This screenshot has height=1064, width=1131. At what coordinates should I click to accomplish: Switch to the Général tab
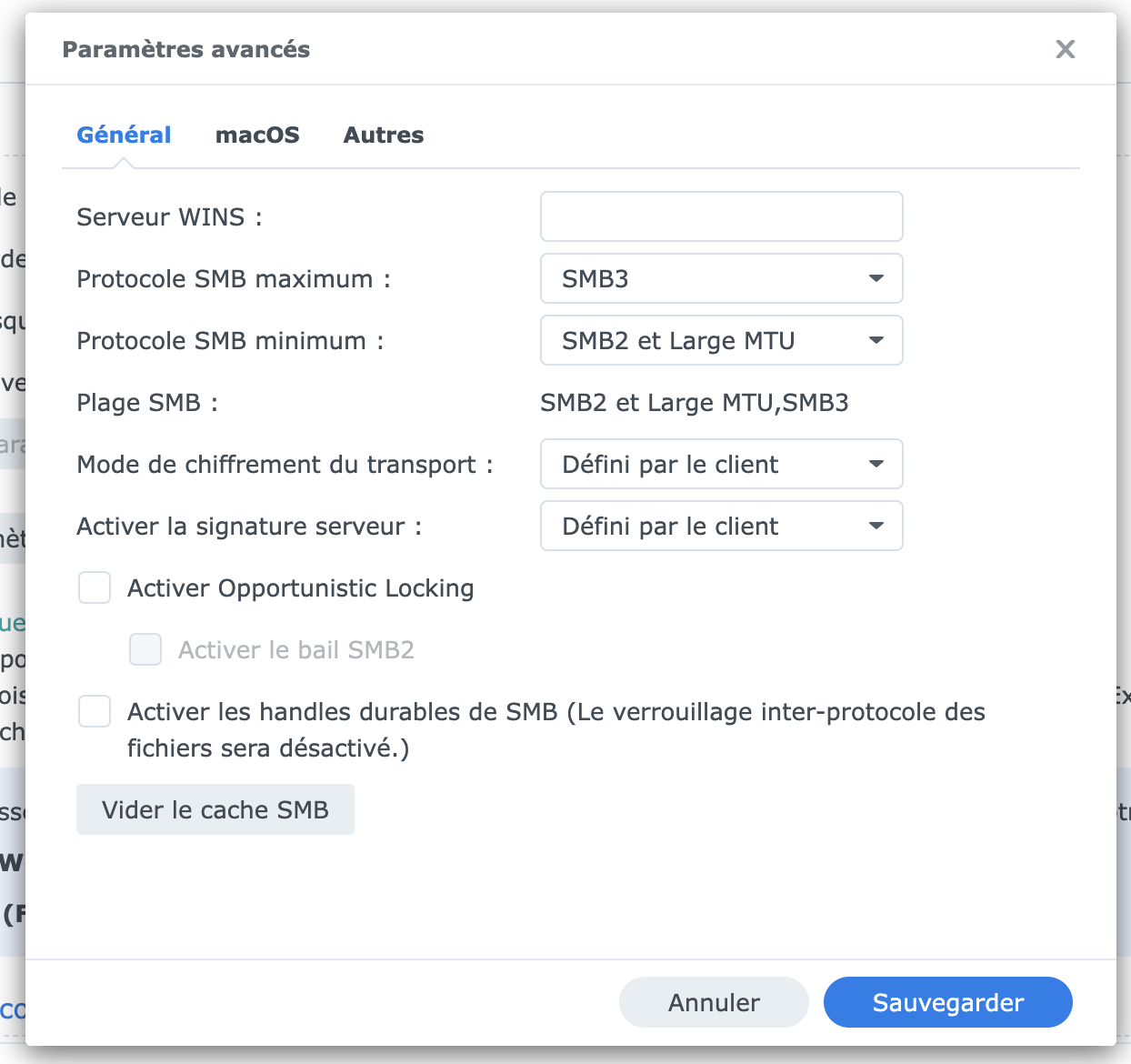click(124, 135)
